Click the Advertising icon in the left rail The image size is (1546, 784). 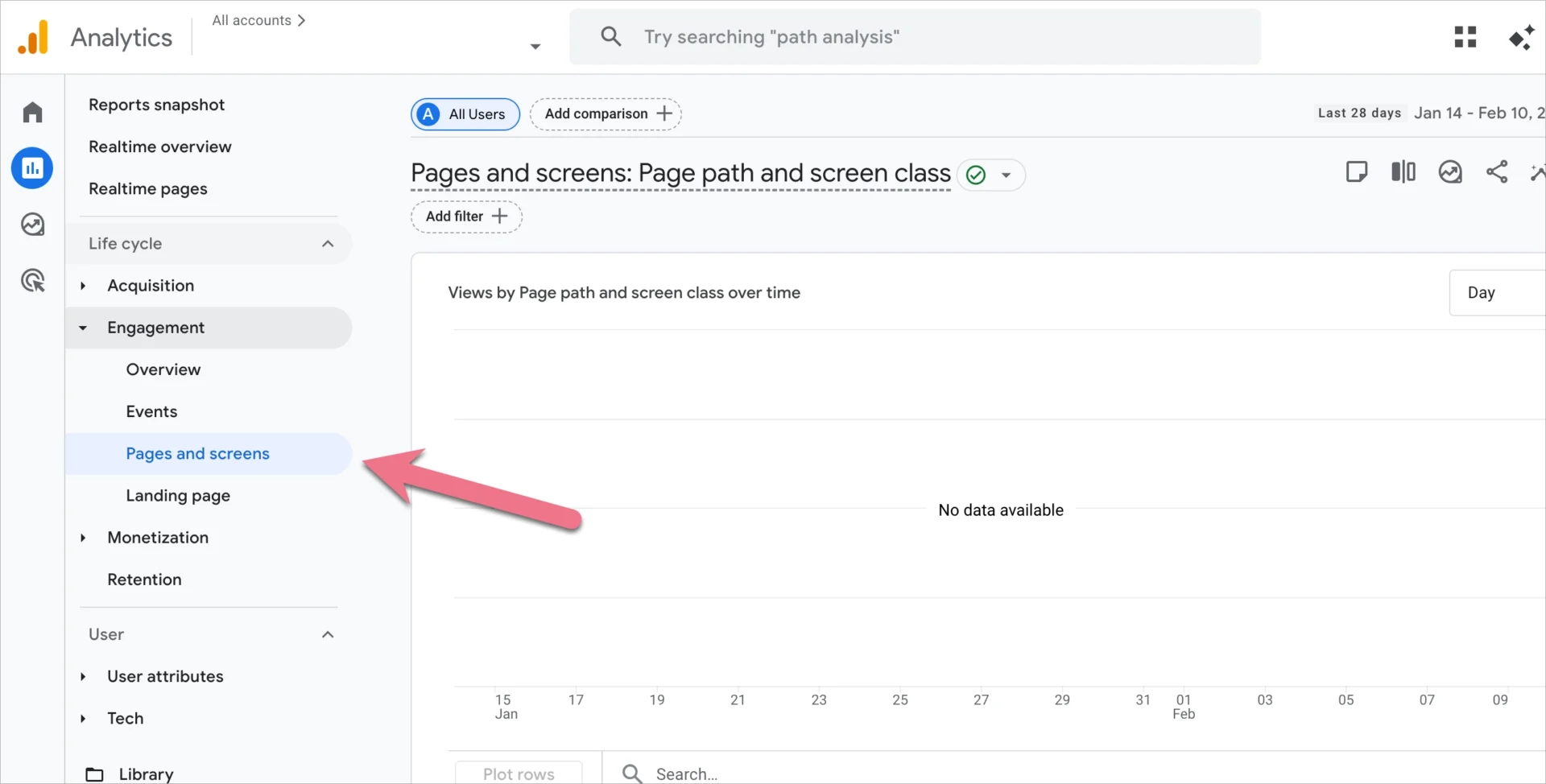coord(32,280)
